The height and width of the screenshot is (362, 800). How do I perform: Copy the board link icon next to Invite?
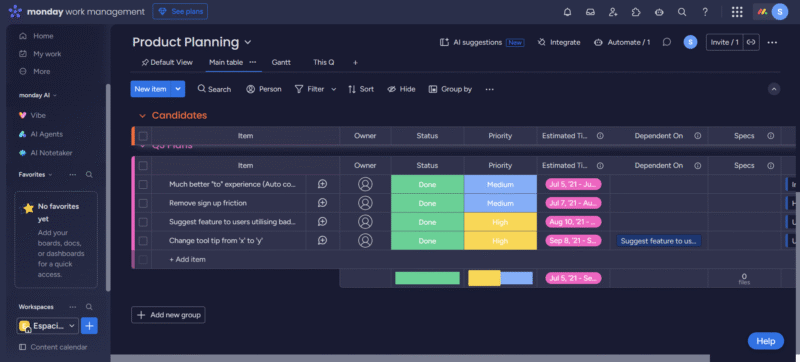751,42
